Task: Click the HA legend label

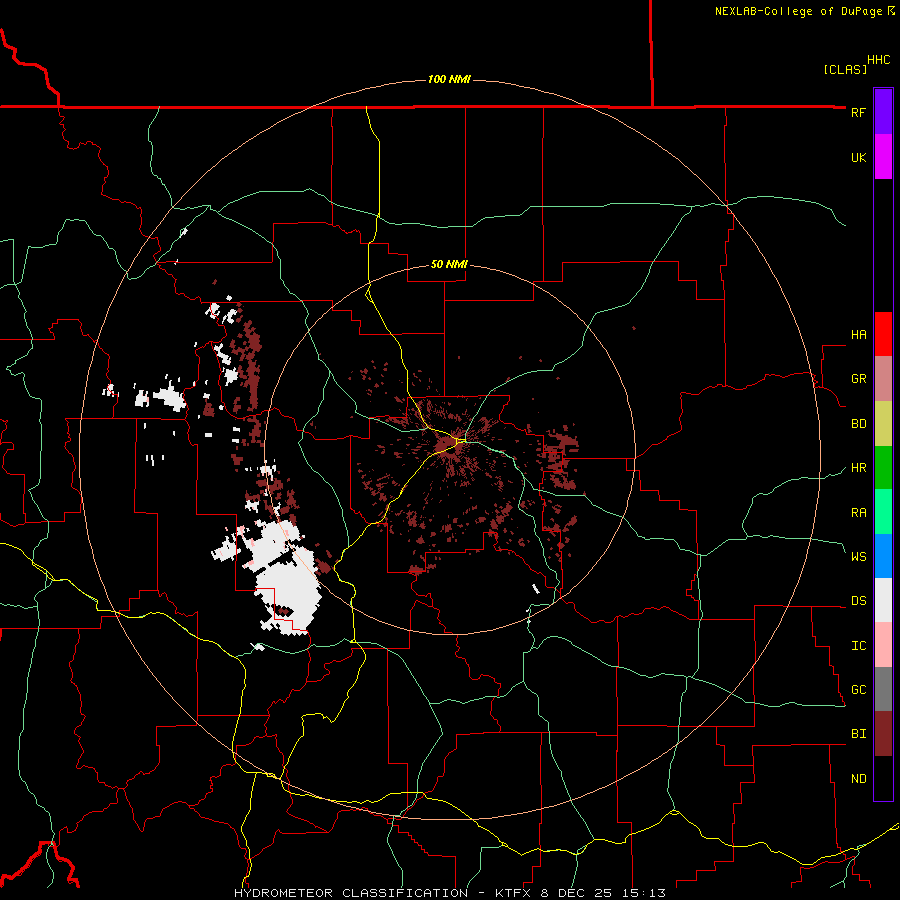Action: [x=858, y=335]
